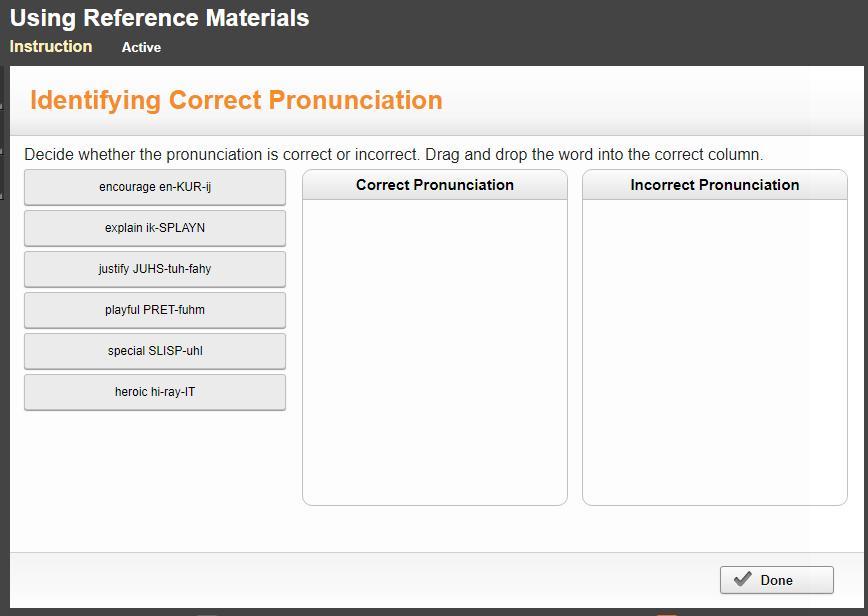This screenshot has width=868, height=616.
Task: Click inside the Incorrect Pronunciation drop area
Action: (x=715, y=350)
